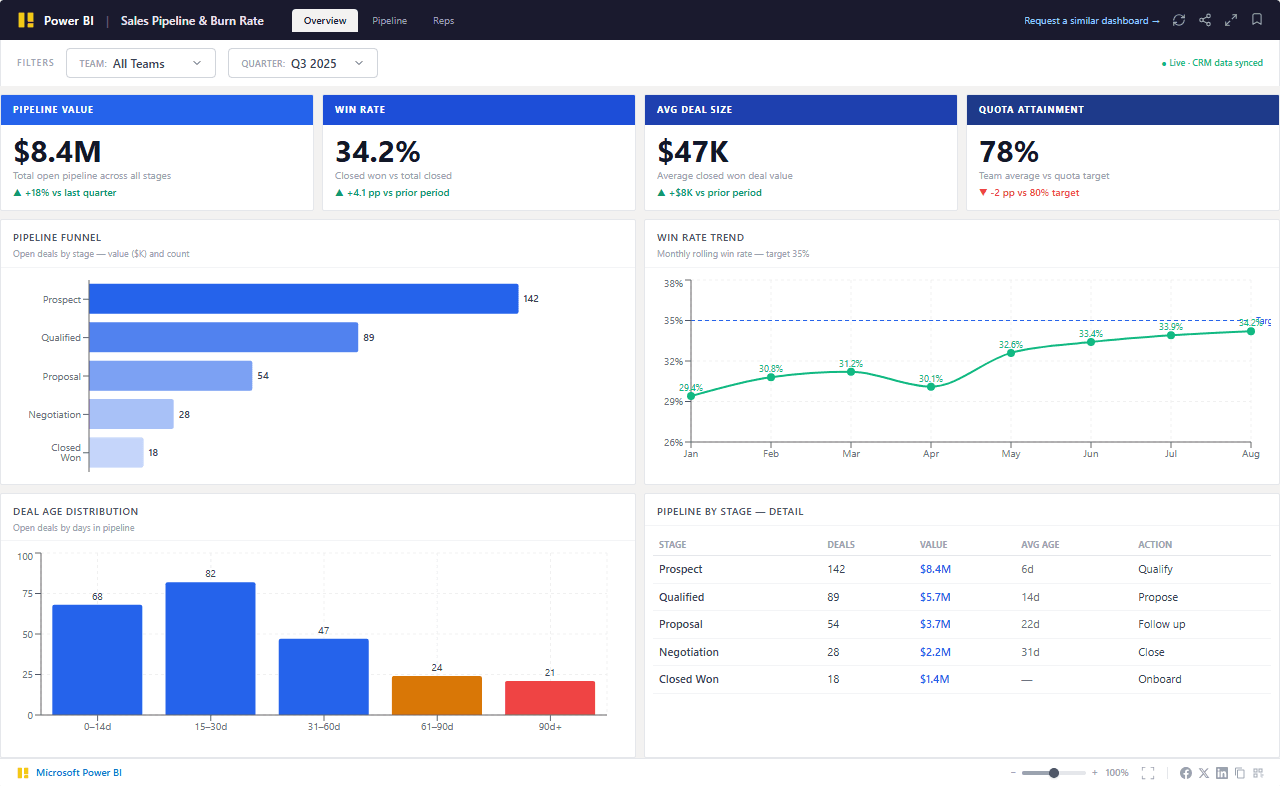Click the 0–14d deal age bar
1280x786 pixels.
pyautogui.click(x=97, y=660)
